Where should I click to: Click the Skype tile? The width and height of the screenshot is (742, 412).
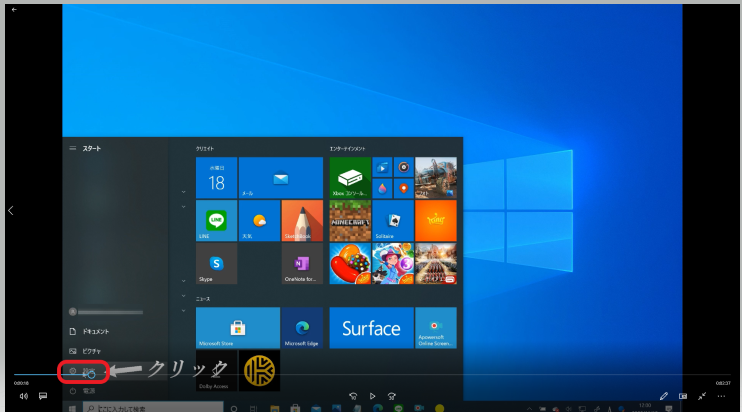tap(216, 265)
